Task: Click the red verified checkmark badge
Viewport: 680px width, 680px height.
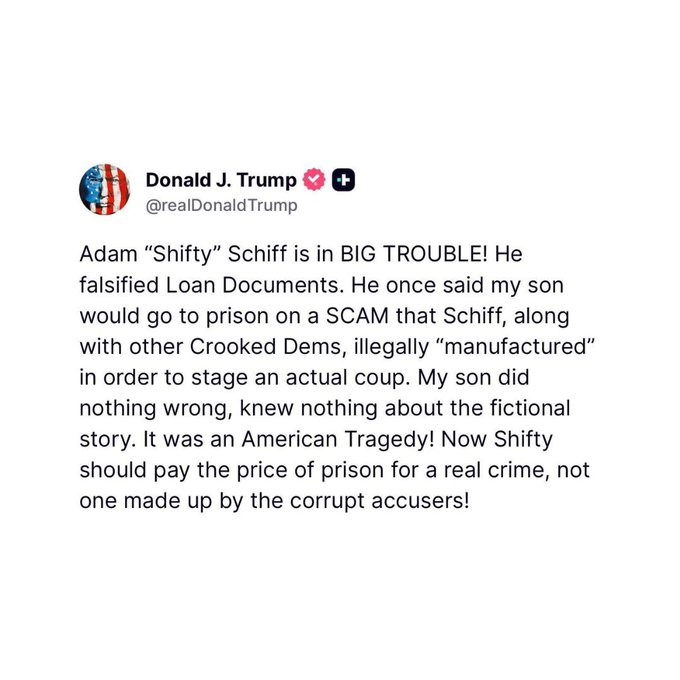Action: coord(314,180)
